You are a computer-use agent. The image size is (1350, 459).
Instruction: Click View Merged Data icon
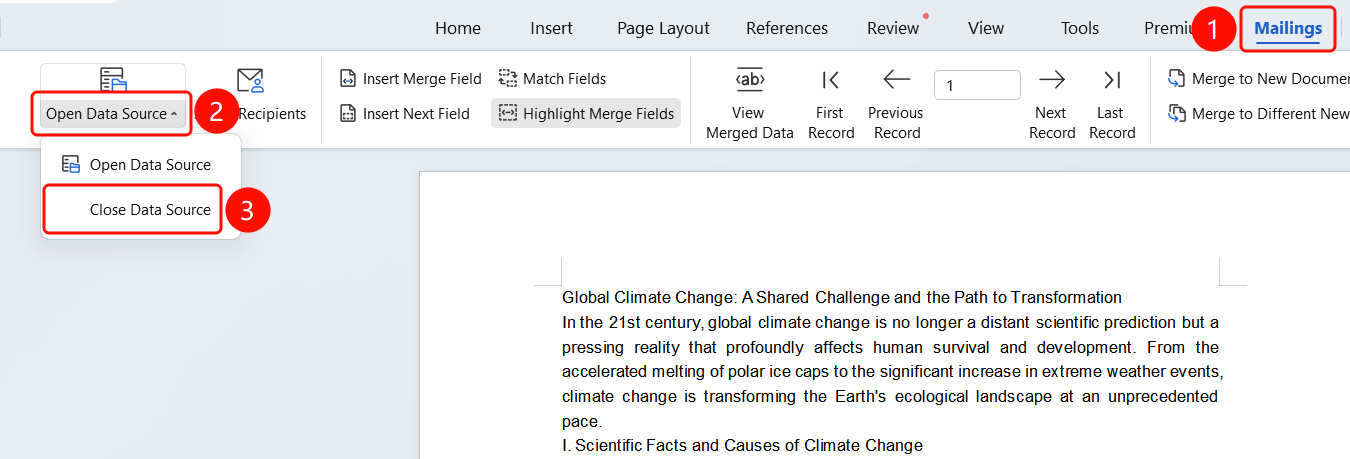click(749, 80)
